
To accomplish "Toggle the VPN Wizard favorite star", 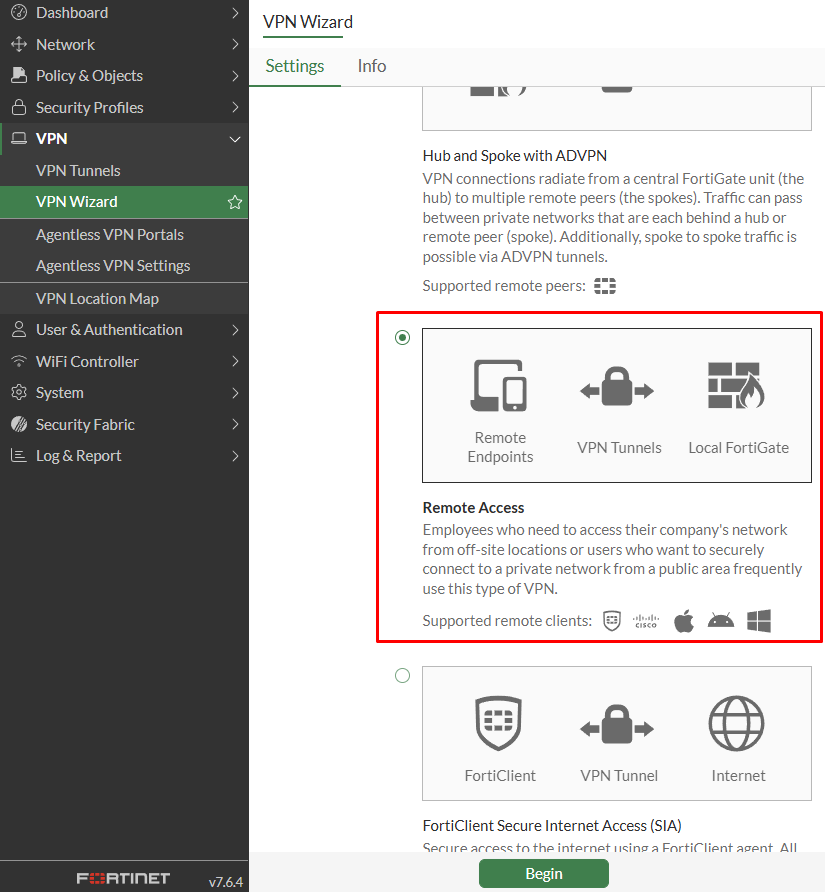I will [234, 202].
